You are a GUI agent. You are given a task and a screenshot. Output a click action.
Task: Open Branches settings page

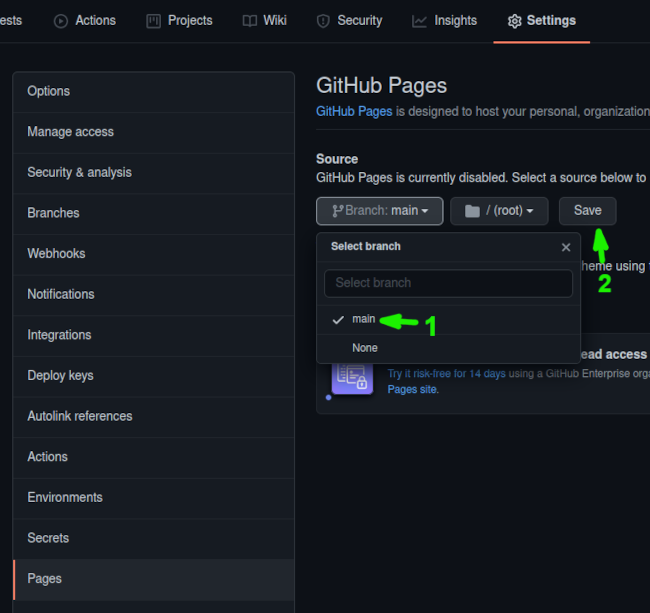[x=154, y=214]
